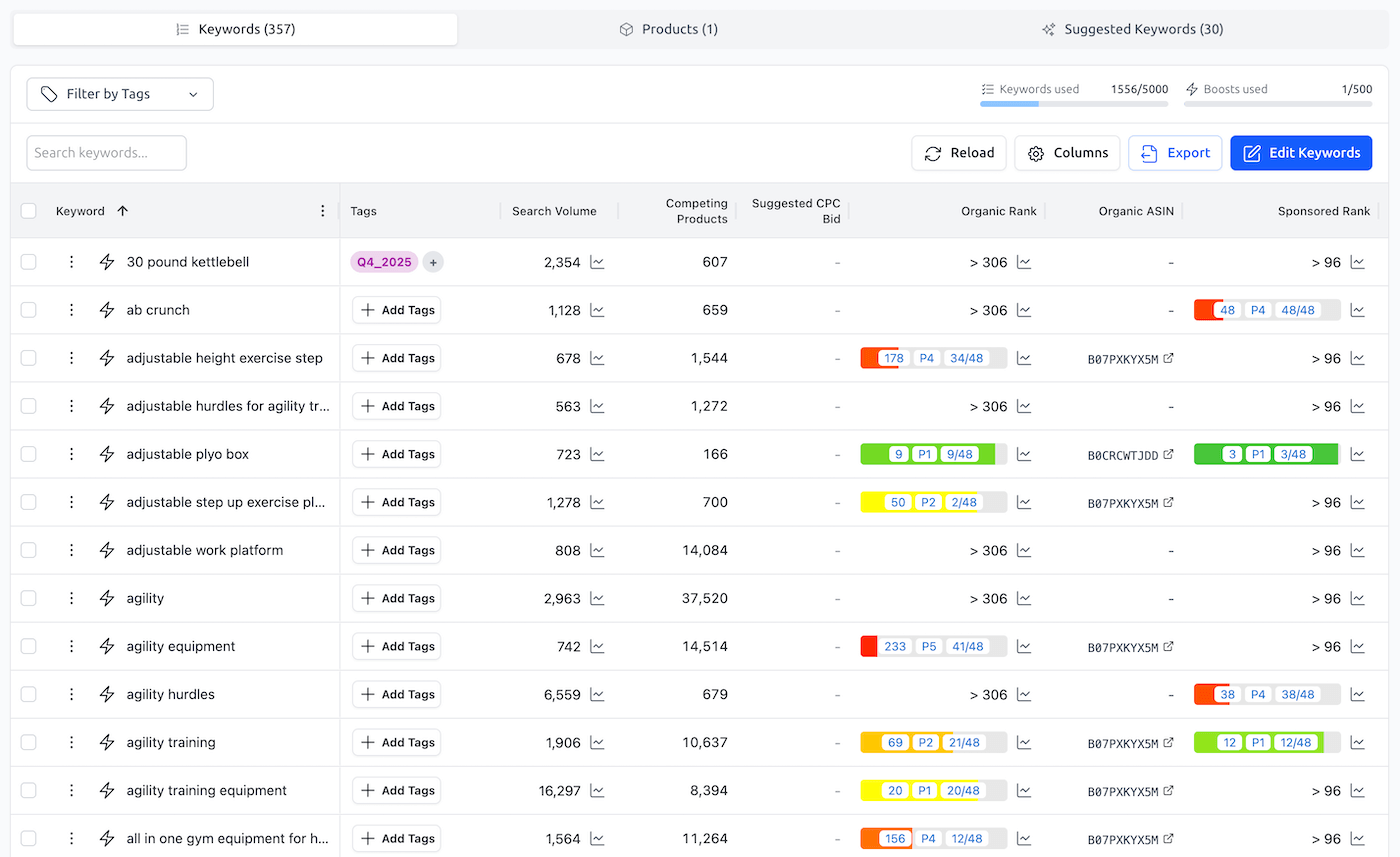Click the lightning boost icon for 'ab crunch'
Screen dimensions: 1400x857
(x=107, y=310)
